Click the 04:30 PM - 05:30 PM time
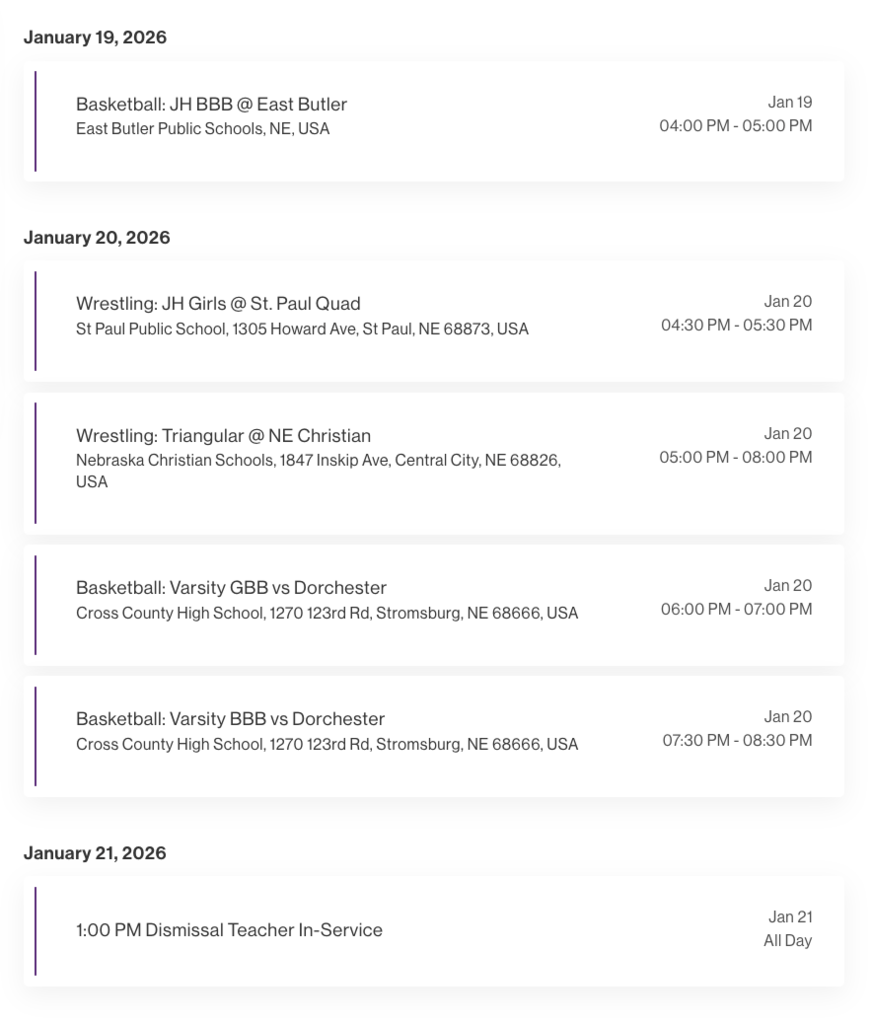 click(x=736, y=325)
